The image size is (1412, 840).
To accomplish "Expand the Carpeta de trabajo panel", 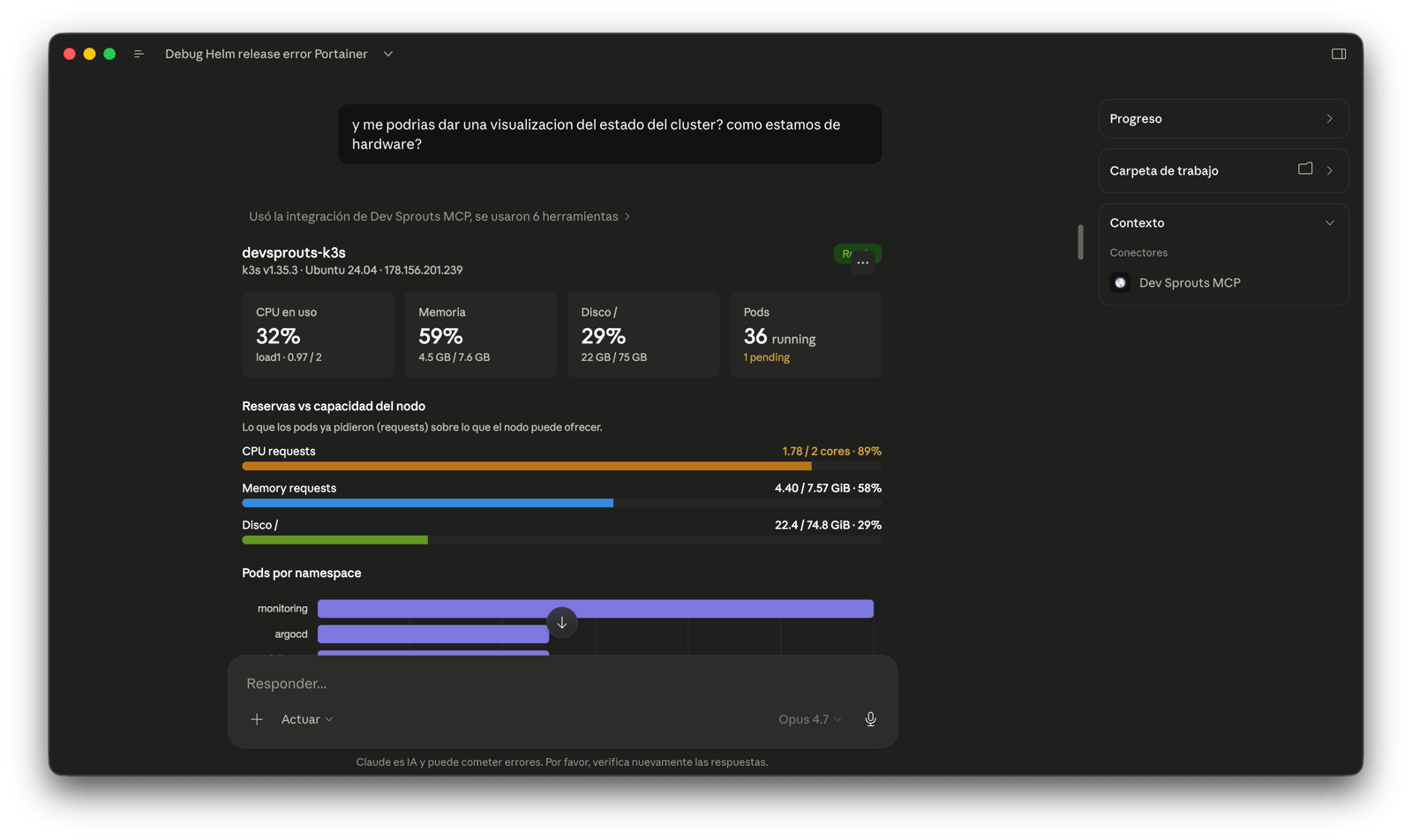I will click(1223, 170).
